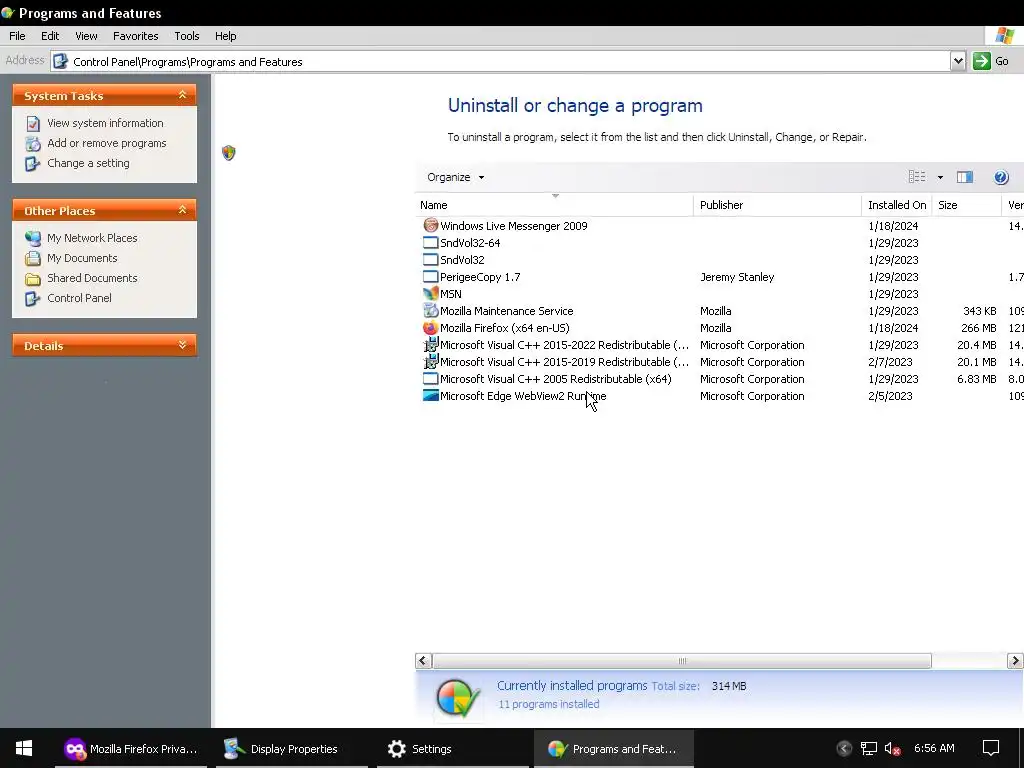Open the notification center icon
The image size is (1024, 768).
[991, 748]
